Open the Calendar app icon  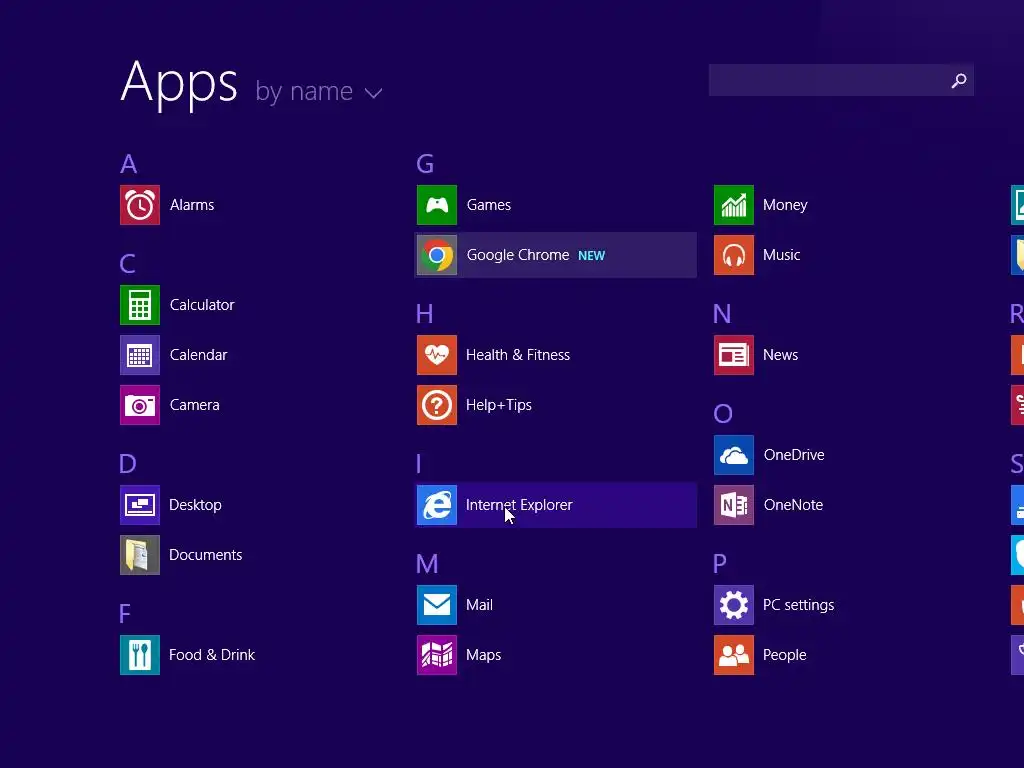[x=140, y=355]
